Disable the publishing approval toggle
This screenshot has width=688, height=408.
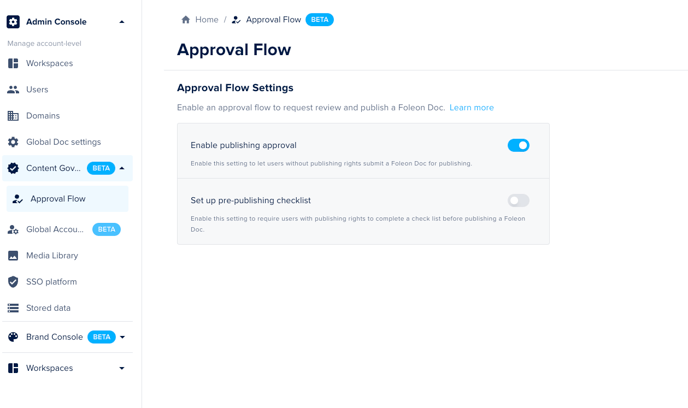518,145
